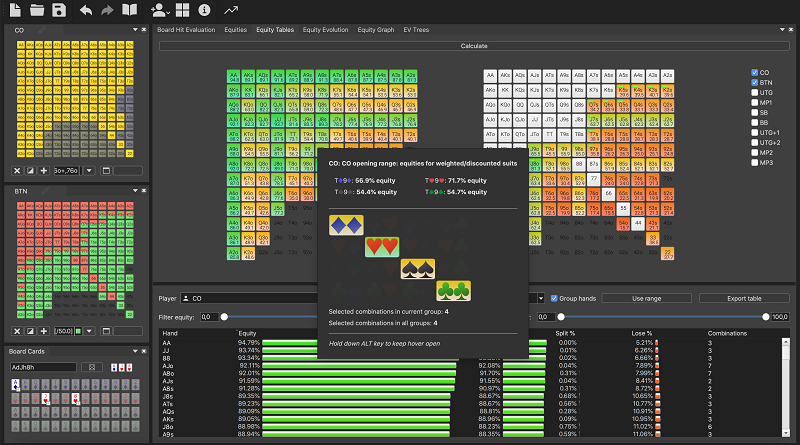
Task: Edit the CO panel name with the pencil icon
Action: coord(42,30)
